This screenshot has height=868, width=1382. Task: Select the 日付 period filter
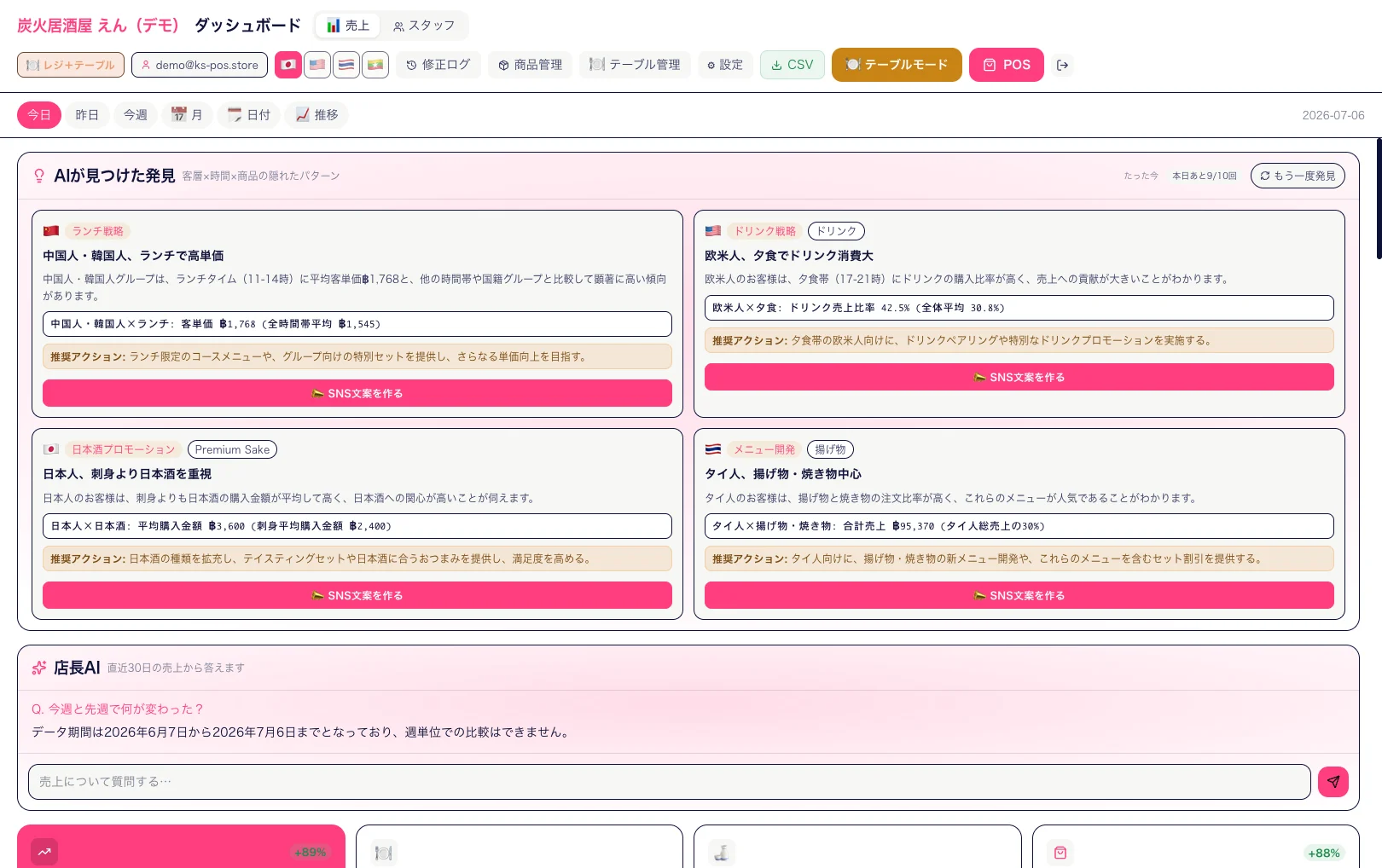tap(248, 115)
